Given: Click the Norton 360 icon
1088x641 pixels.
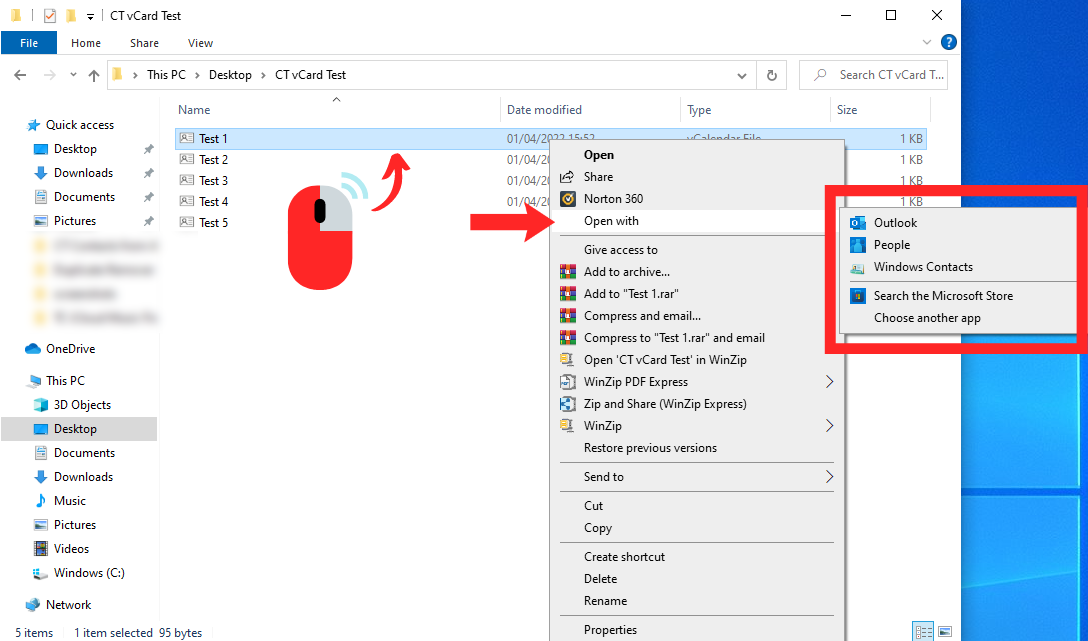Looking at the screenshot, I should [568, 199].
